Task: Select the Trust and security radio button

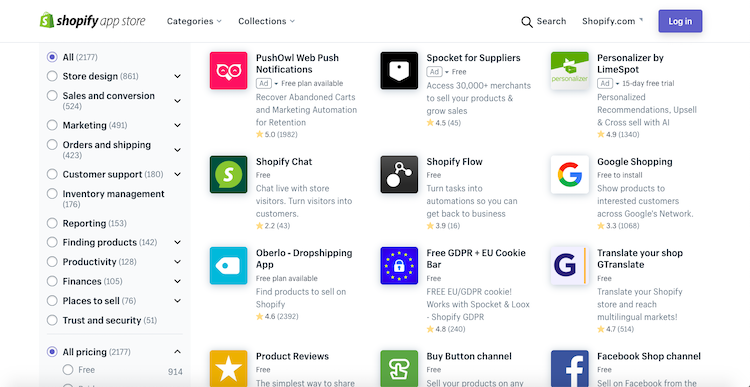Action: coord(52,320)
